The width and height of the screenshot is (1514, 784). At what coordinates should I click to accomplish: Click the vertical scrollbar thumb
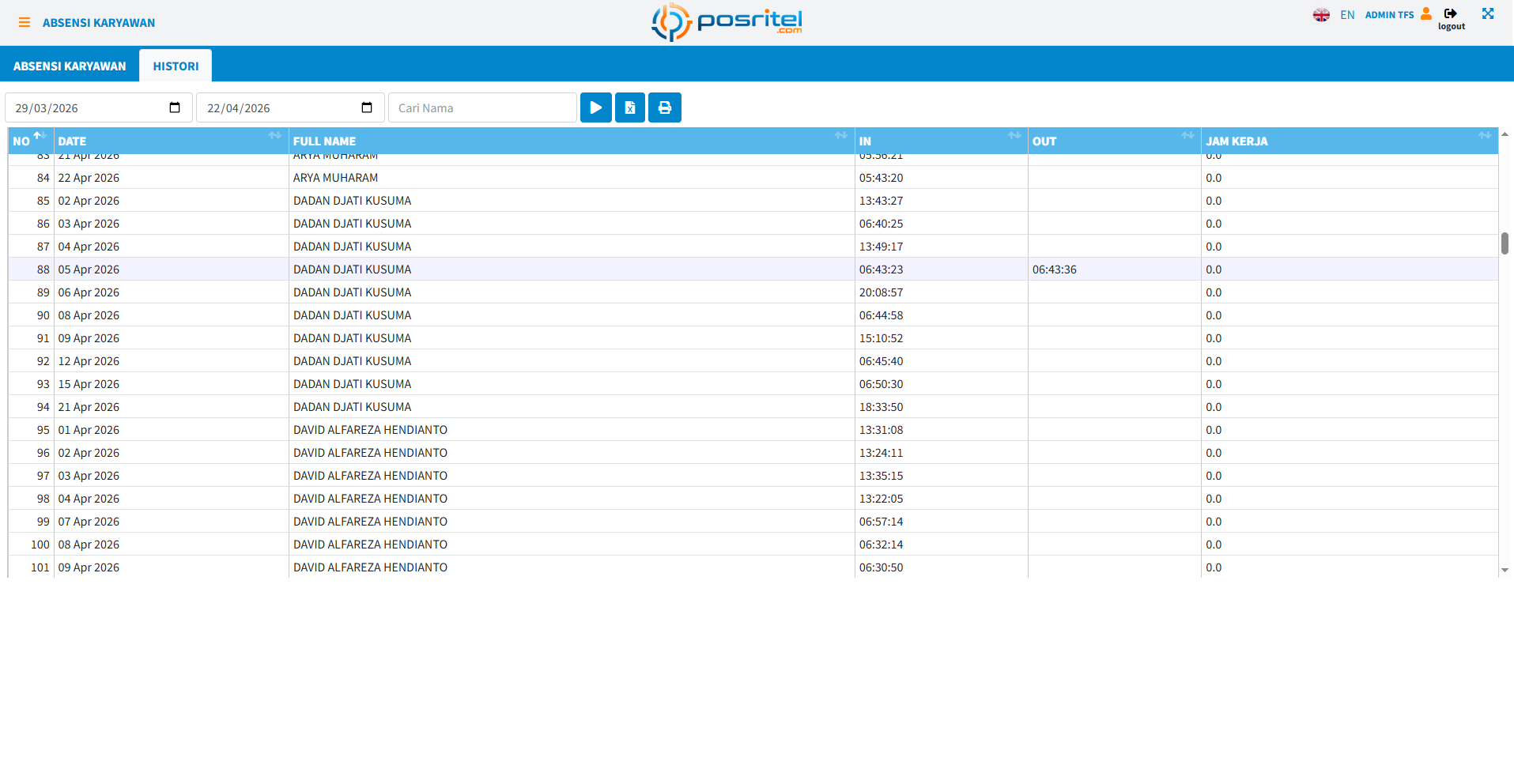[1505, 243]
